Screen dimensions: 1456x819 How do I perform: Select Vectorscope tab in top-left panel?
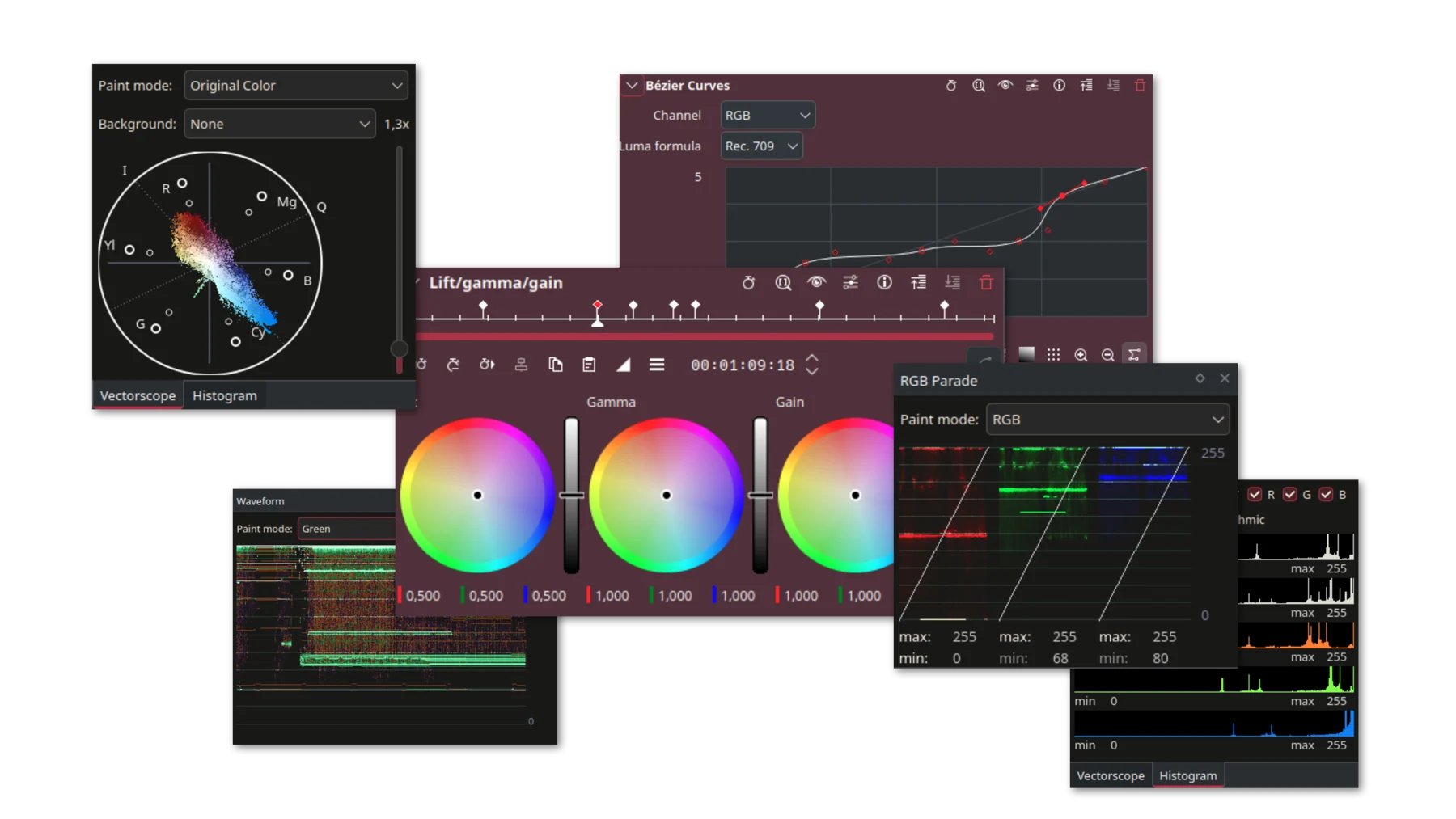[x=138, y=395]
